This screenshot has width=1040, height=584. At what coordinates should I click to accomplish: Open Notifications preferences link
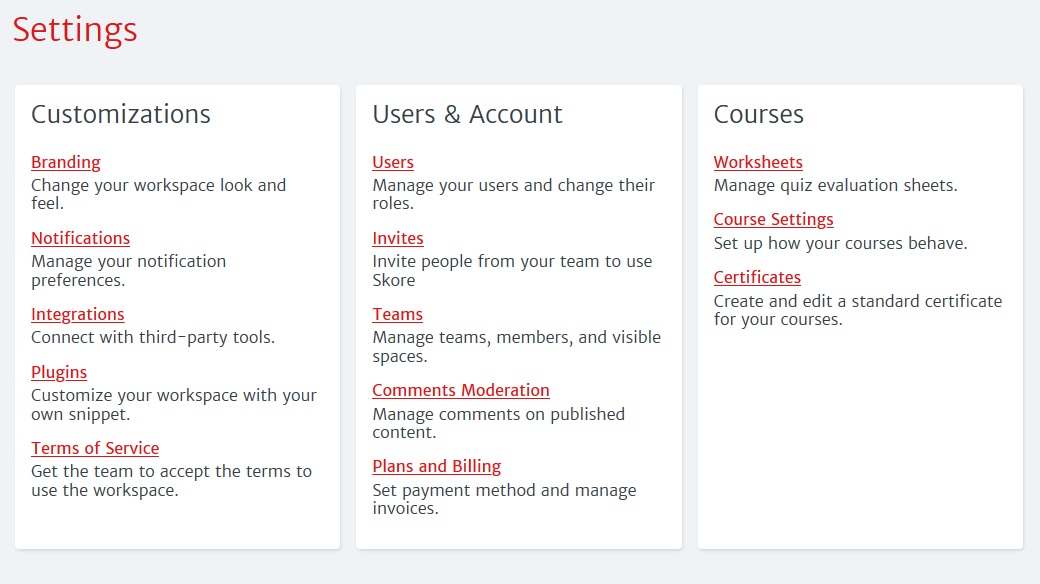point(80,238)
